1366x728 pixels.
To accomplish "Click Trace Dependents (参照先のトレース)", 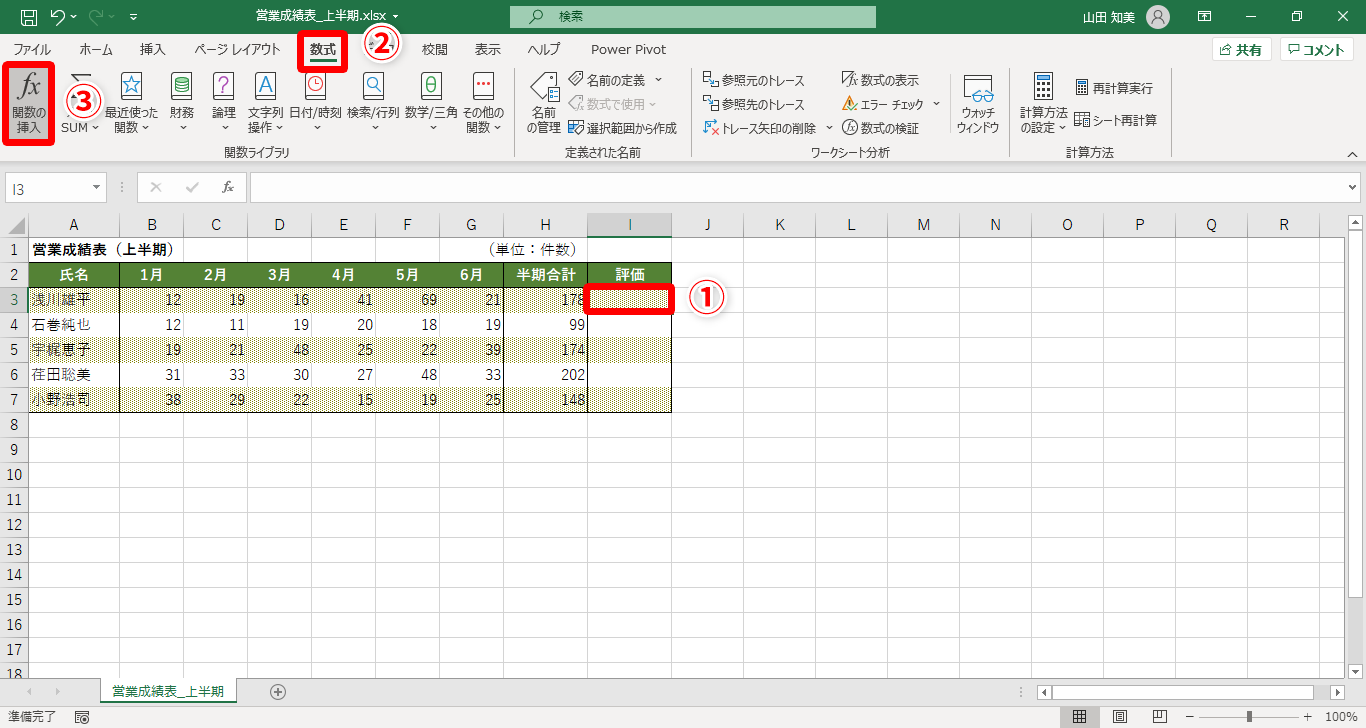I will click(753, 104).
